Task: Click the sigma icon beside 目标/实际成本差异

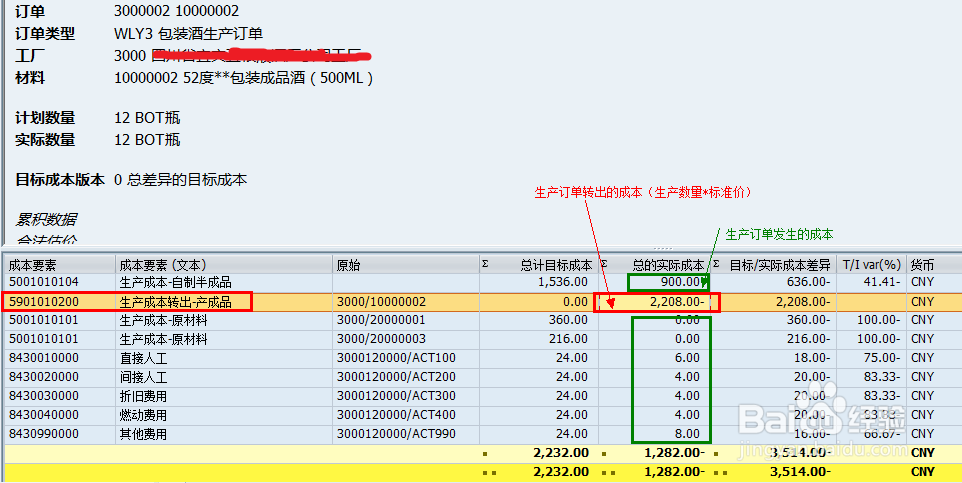Action: tap(716, 265)
